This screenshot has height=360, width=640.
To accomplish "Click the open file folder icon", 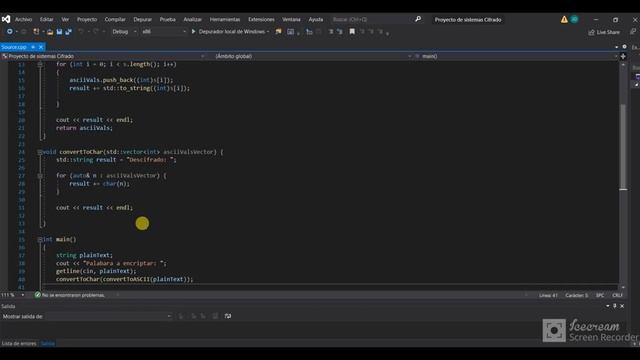I will click(x=50, y=31).
